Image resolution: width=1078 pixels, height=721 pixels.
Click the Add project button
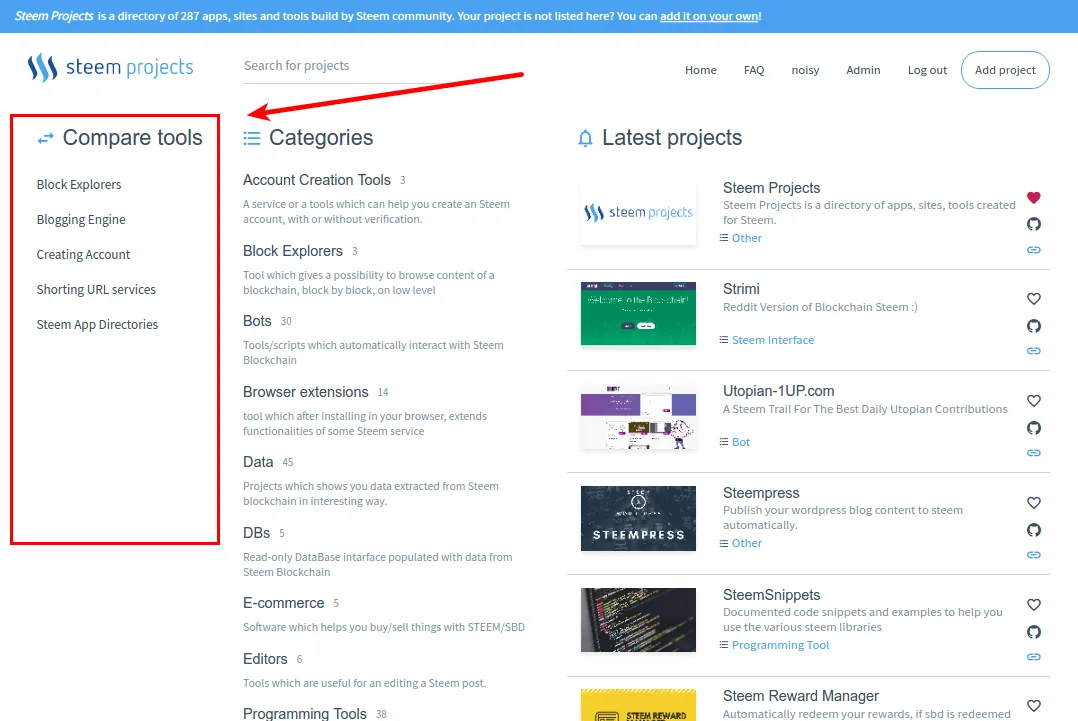(1005, 70)
